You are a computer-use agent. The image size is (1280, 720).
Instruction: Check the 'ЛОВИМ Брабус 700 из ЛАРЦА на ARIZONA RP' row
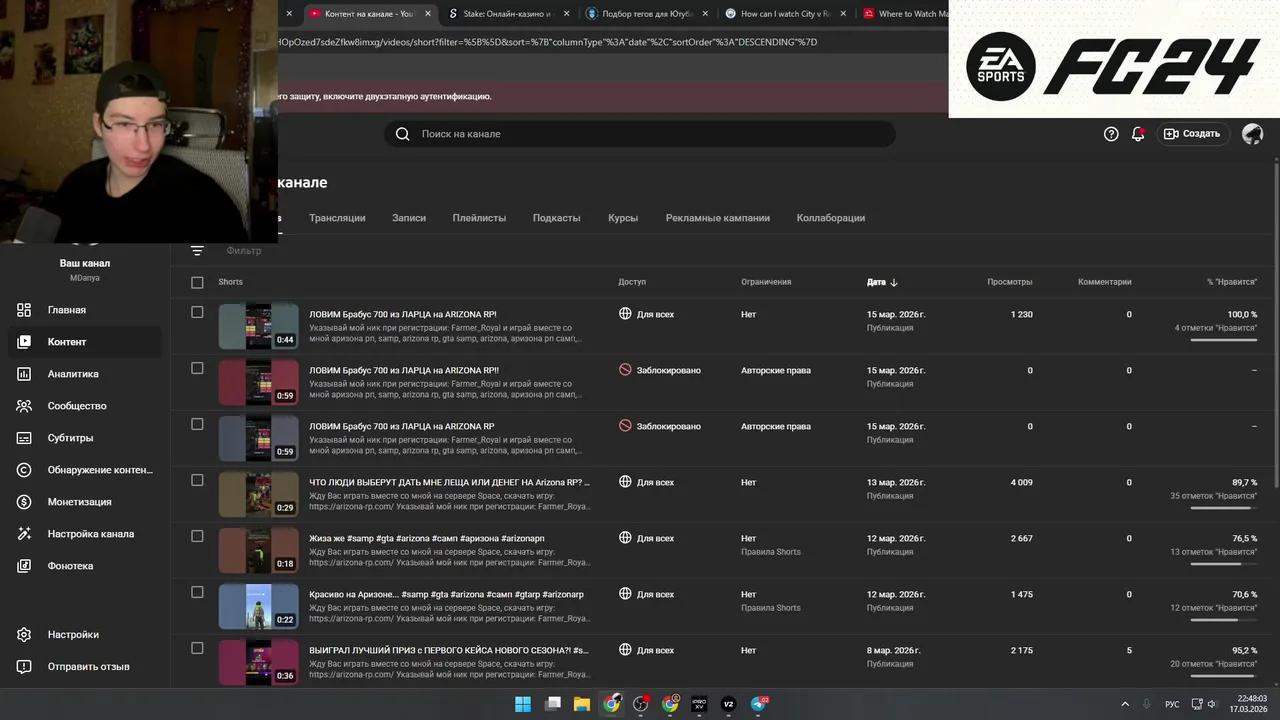197,424
